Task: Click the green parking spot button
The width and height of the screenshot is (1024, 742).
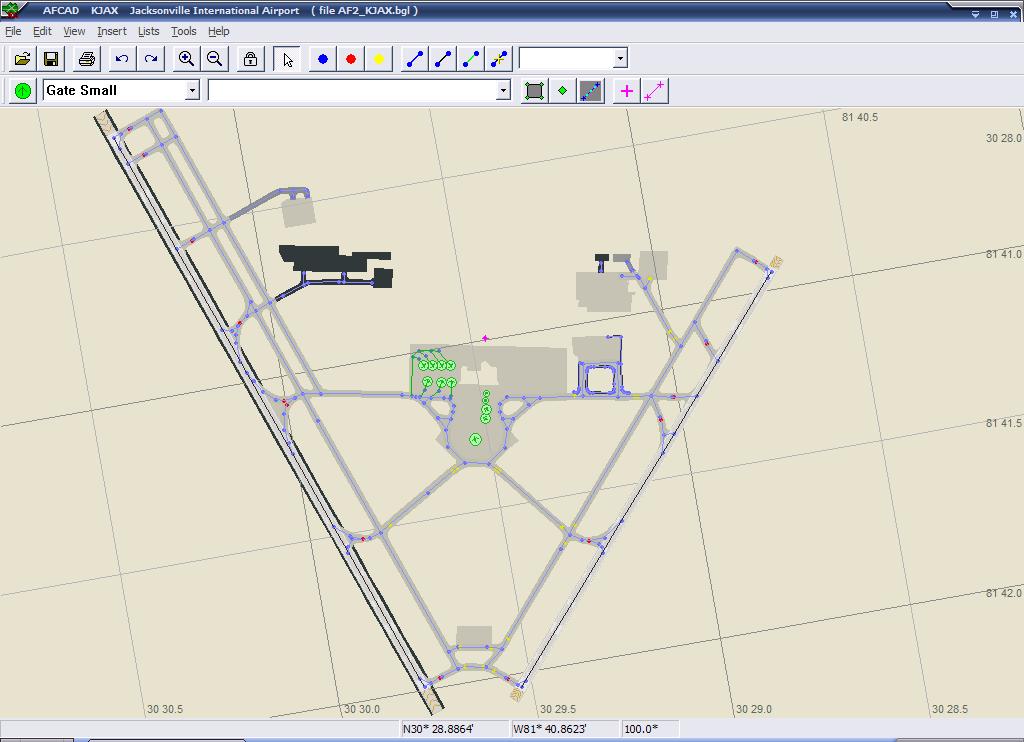Action: 22,91
